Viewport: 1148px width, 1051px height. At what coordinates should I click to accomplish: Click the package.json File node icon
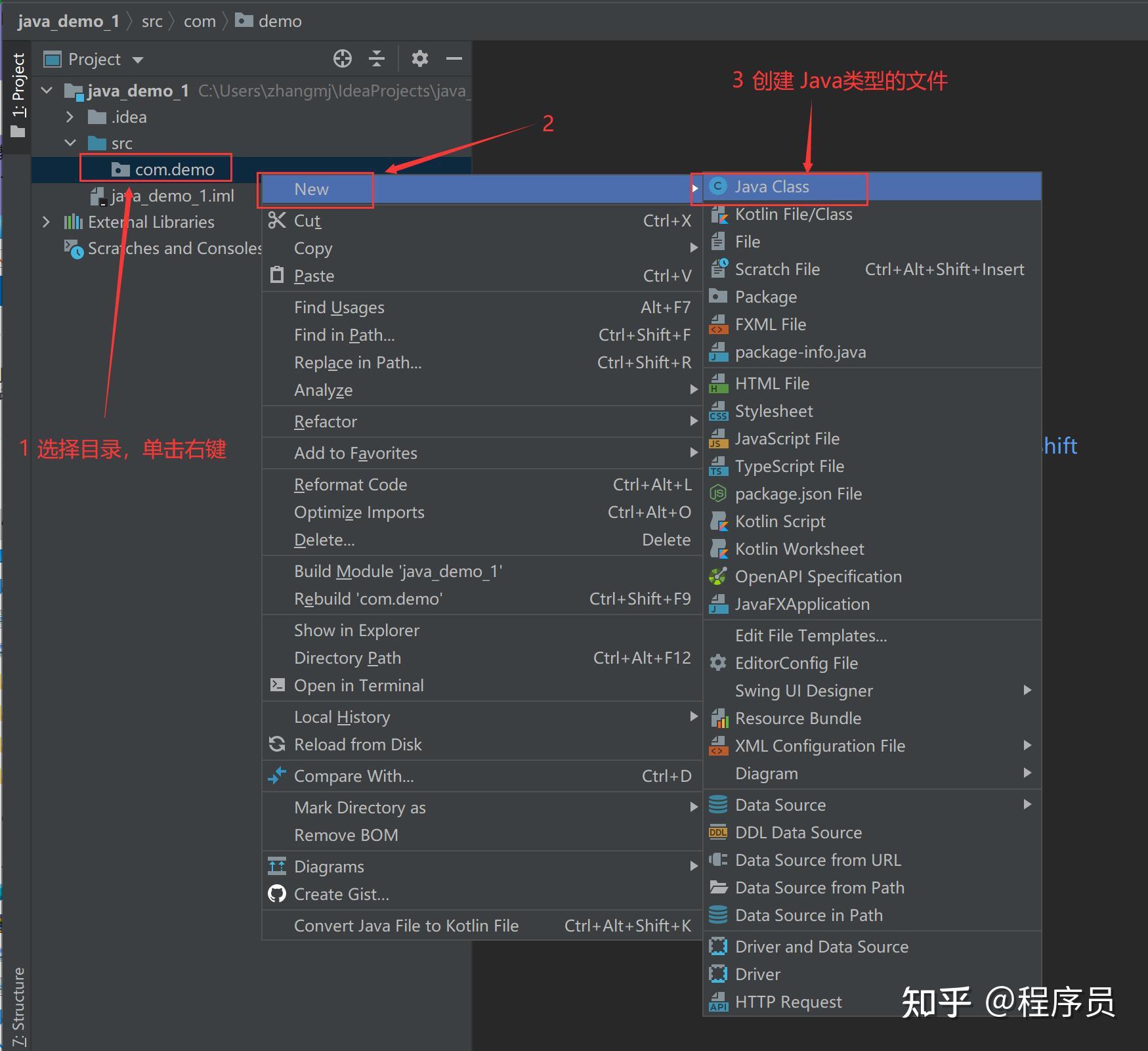[x=719, y=494]
